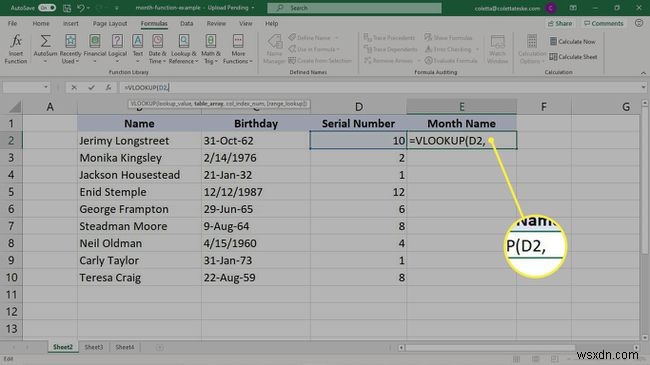Open Recently Used functions list
The height and width of the screenshot is (365, 650).
coord(70,49)
